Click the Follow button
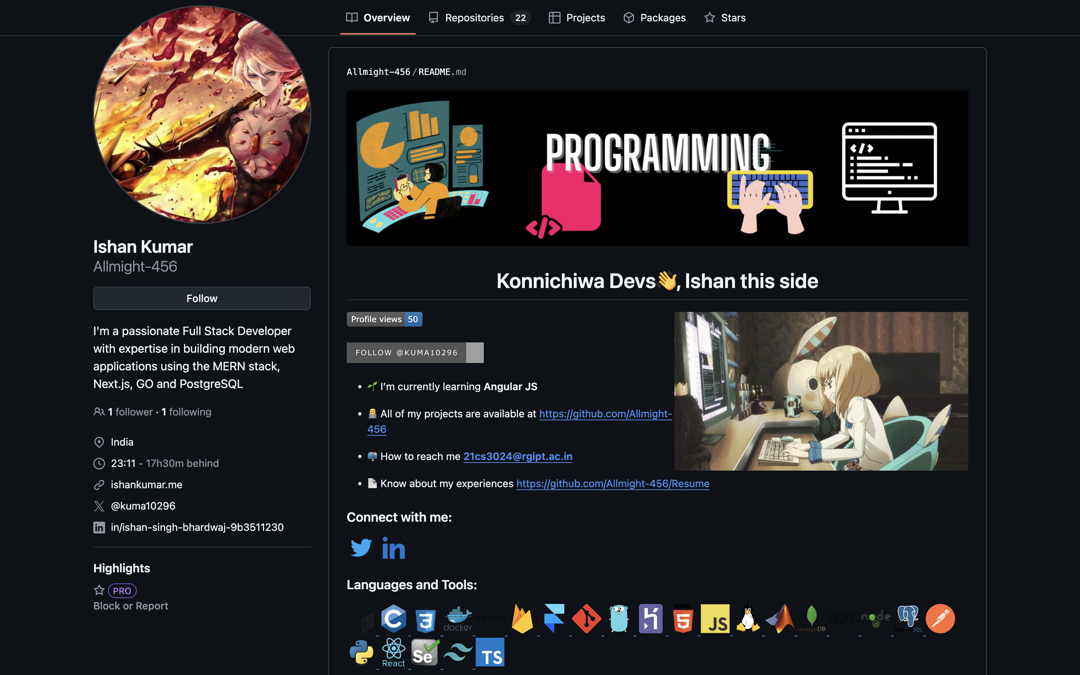Screen dimensions: 1080x675 pyautogui.click(x=202, y=298)
